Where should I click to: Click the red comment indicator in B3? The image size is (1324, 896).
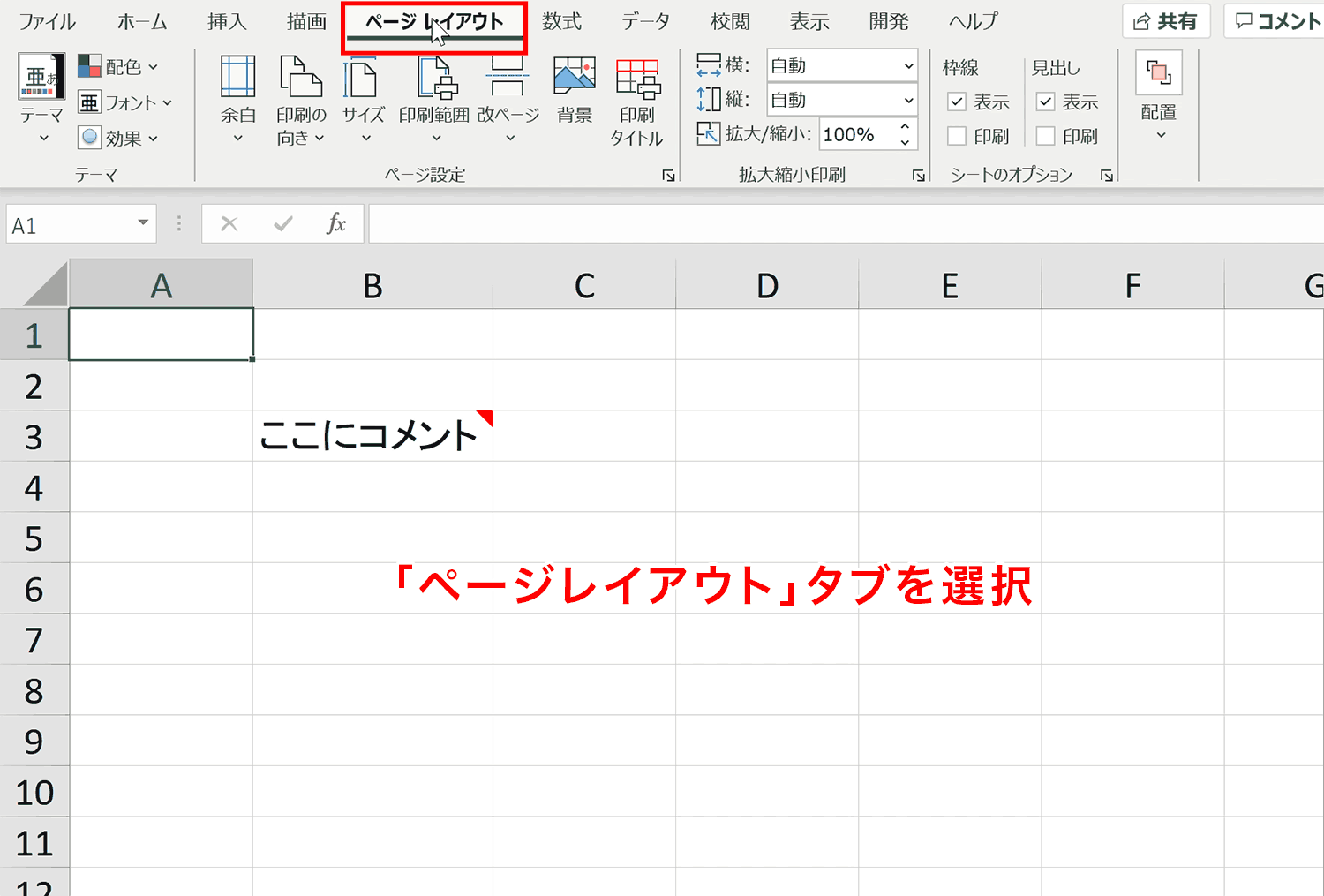pos(485,417)
